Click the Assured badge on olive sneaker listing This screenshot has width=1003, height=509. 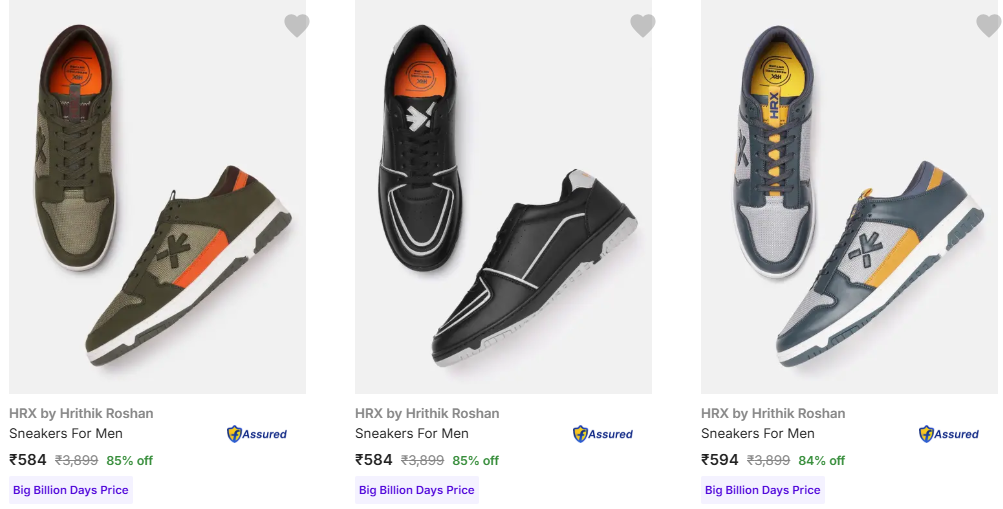coord(257,434)
